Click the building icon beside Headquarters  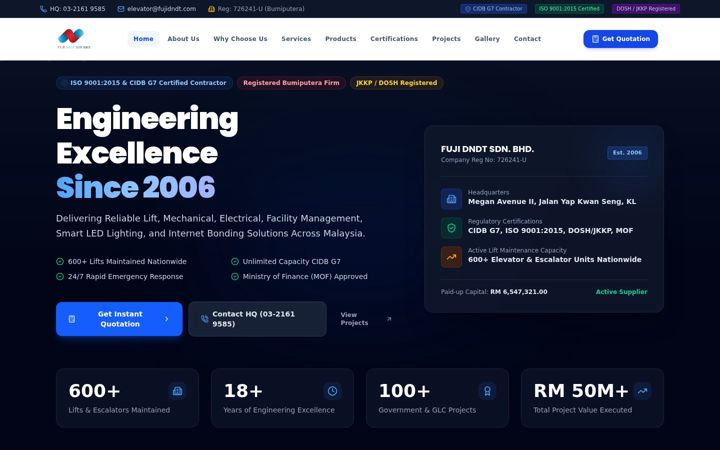(451, 199)
